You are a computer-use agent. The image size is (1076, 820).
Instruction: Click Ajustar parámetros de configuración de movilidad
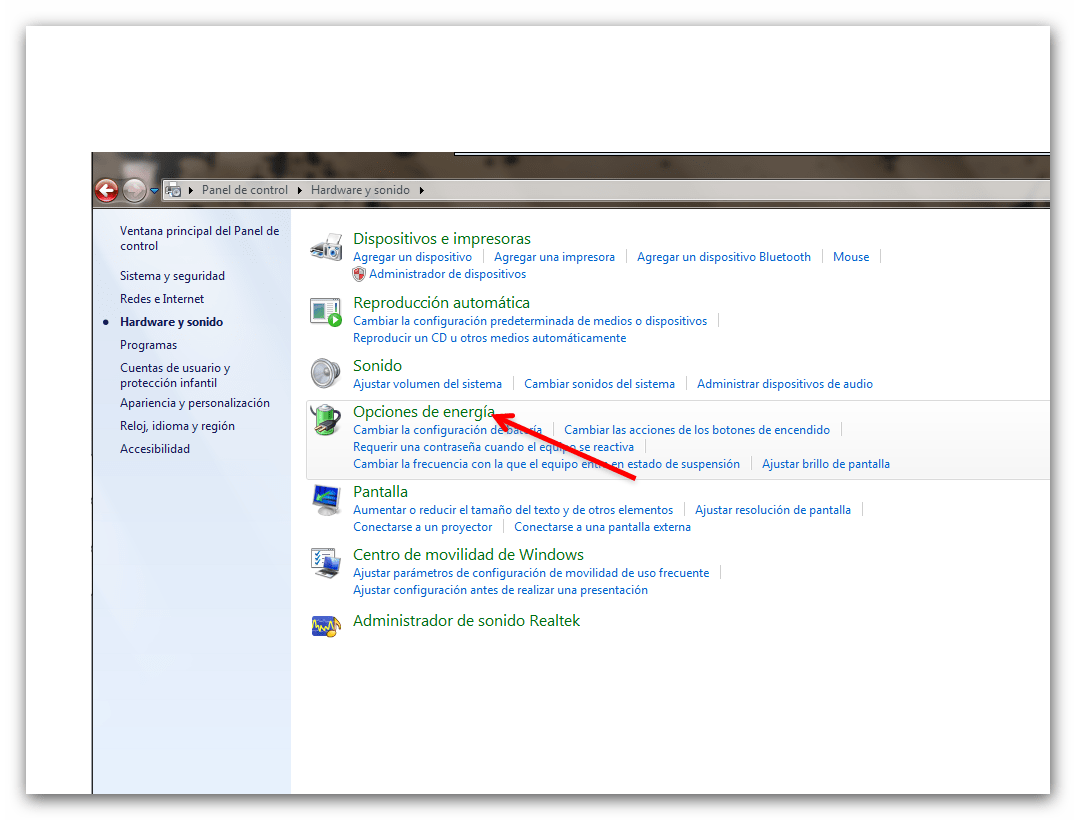click(x=531, y=574)
